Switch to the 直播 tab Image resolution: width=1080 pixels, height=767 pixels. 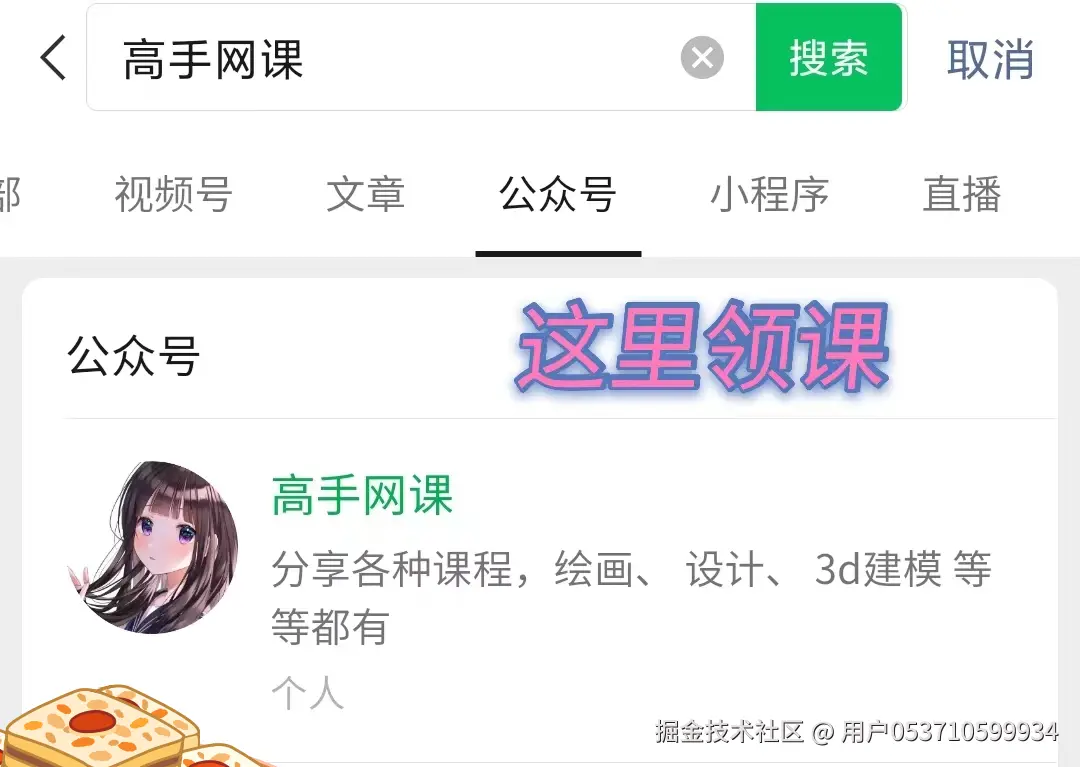[x=962, y=194]
